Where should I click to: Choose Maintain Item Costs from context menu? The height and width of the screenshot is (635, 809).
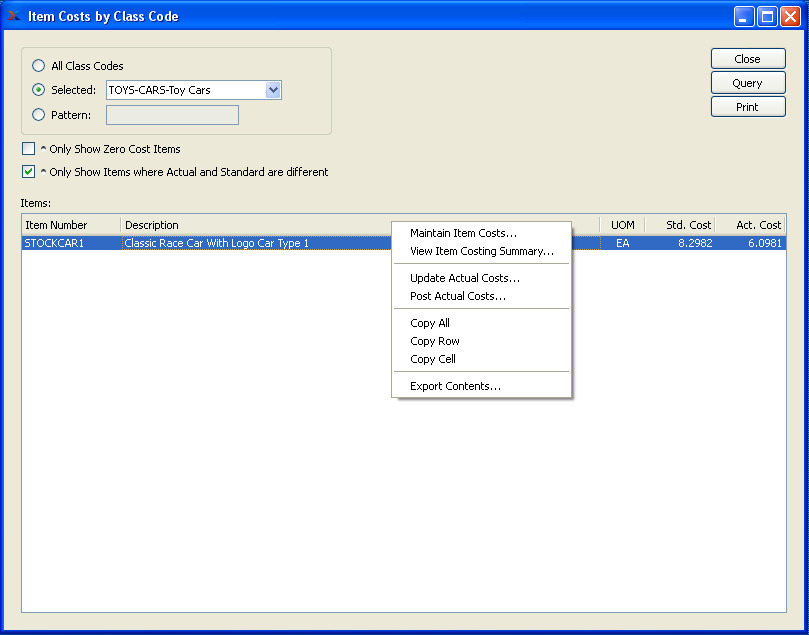click(x=481, y=233)
